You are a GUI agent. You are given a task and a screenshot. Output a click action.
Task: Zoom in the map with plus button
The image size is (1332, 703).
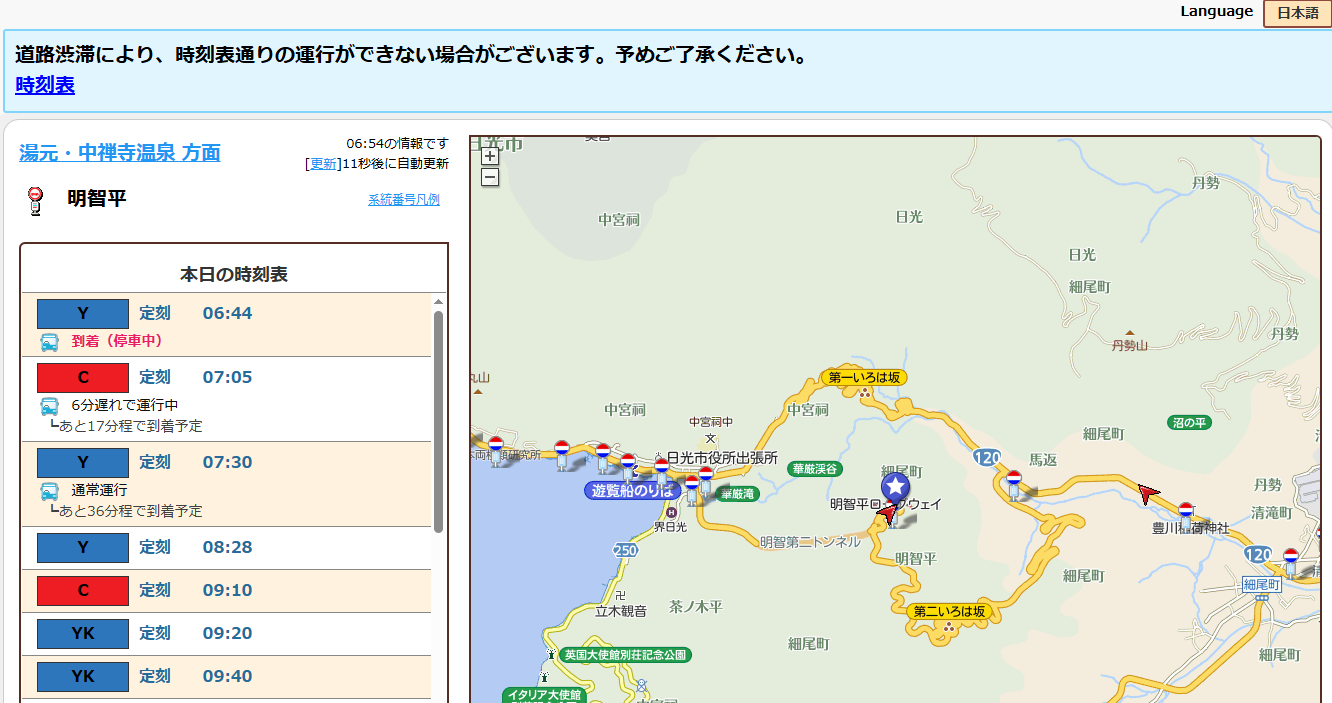[490, 156]
